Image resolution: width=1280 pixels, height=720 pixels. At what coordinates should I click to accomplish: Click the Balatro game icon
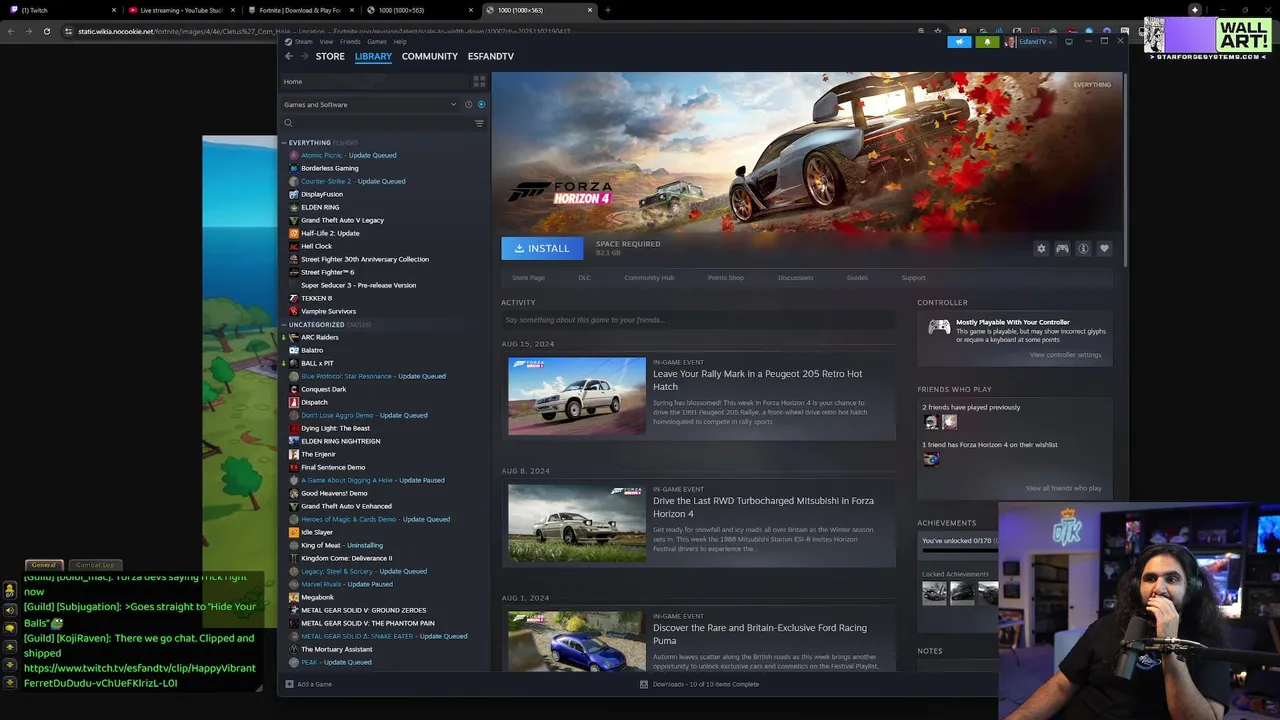[293, 350]
